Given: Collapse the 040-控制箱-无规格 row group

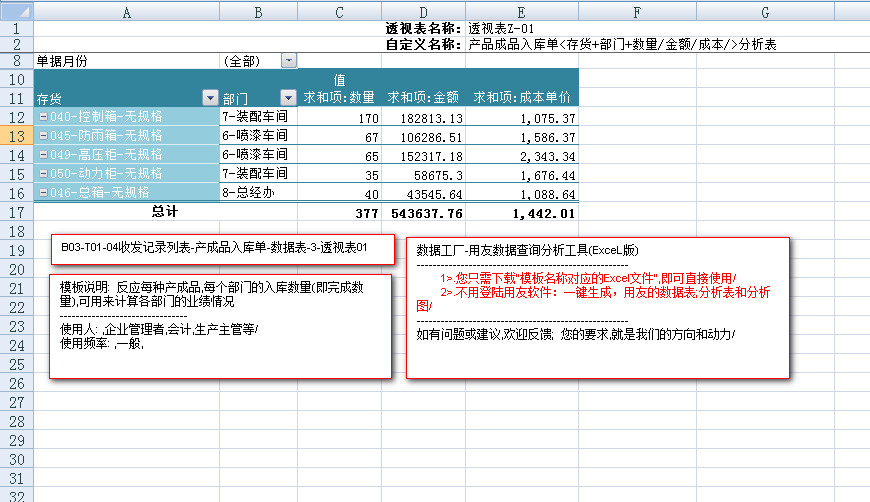Looking at the screenshot, I should click(42, 117).
